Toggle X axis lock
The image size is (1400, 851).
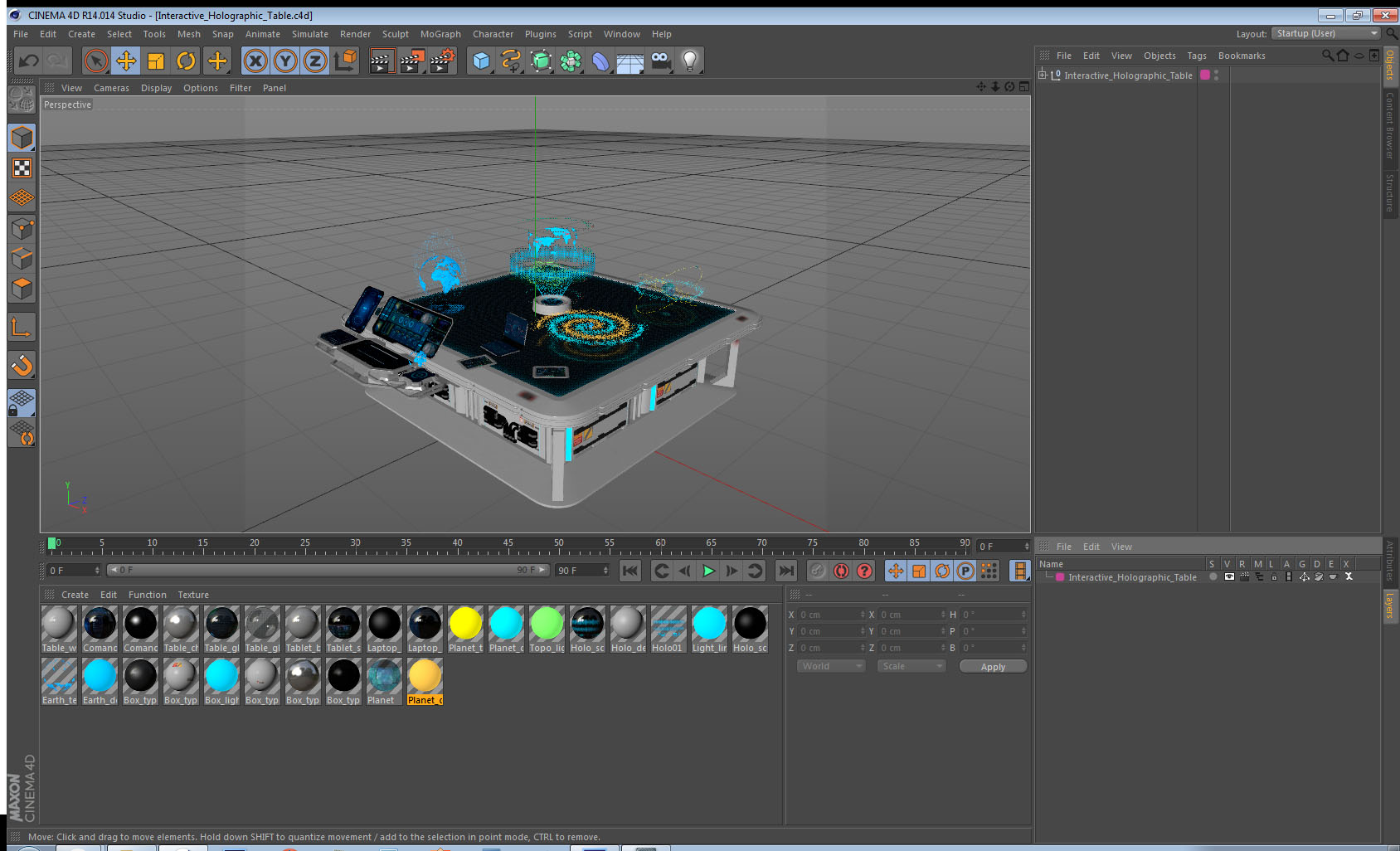pos(255,61)
